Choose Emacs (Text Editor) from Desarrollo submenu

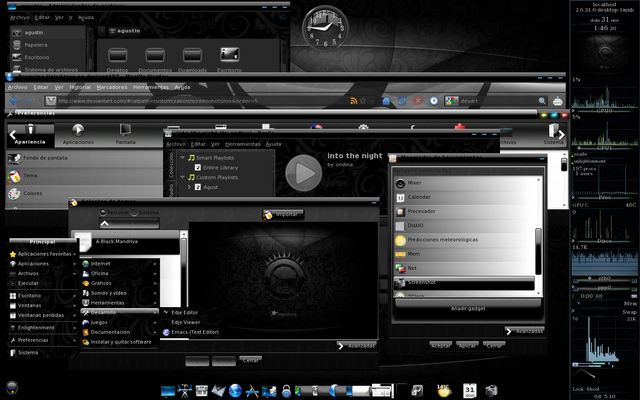(x=191, y=332)
